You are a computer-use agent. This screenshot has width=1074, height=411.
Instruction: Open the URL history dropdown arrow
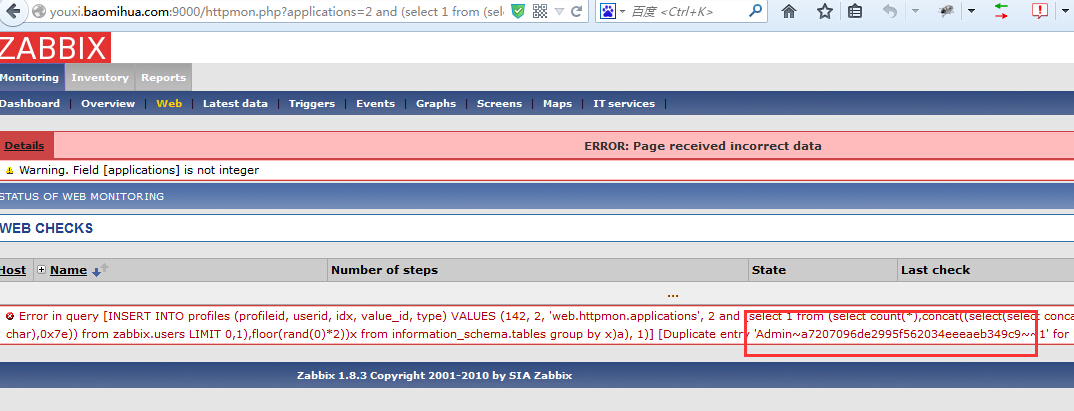click(560, 12)
